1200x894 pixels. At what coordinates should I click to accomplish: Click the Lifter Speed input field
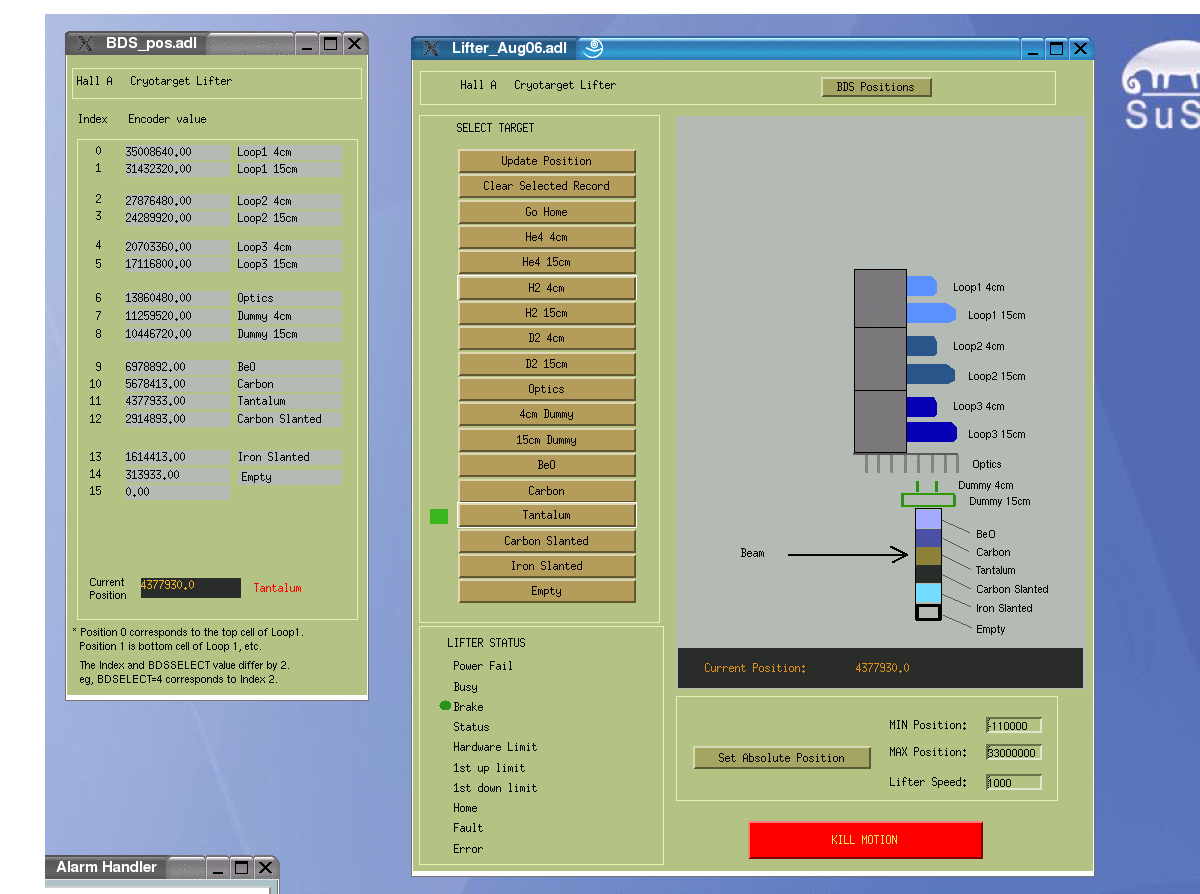click(1013, 783)
